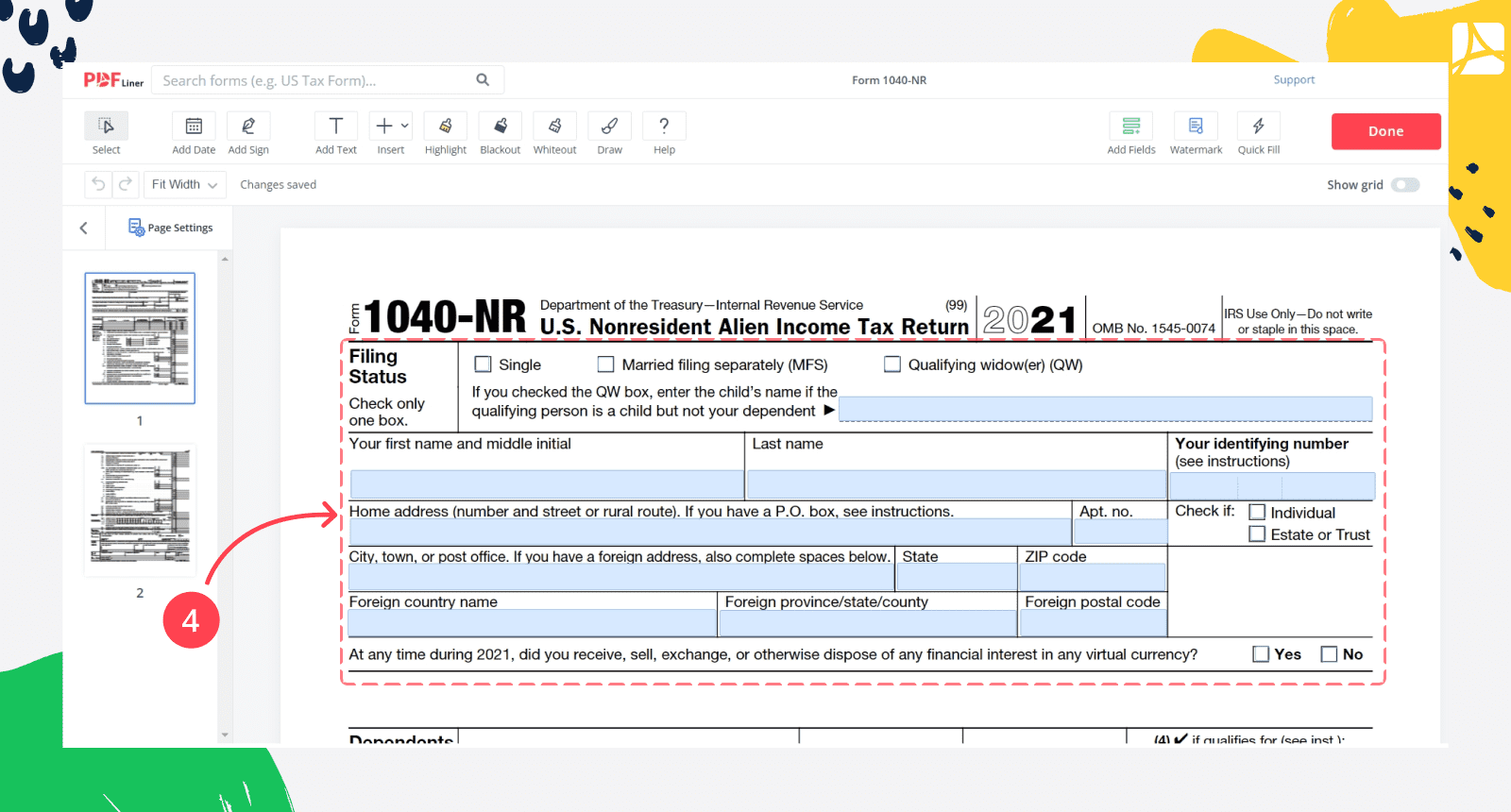Select the Add Text tool

335,127
